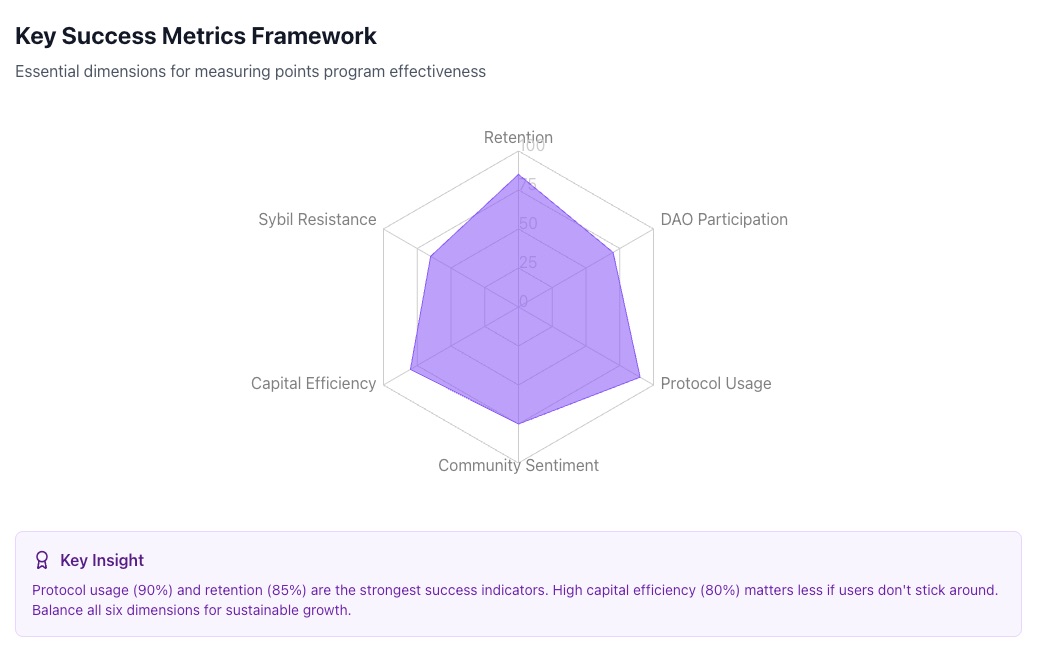
Task: Click the award ribbon icon beside Key Insight
Action: click(42, 560)
